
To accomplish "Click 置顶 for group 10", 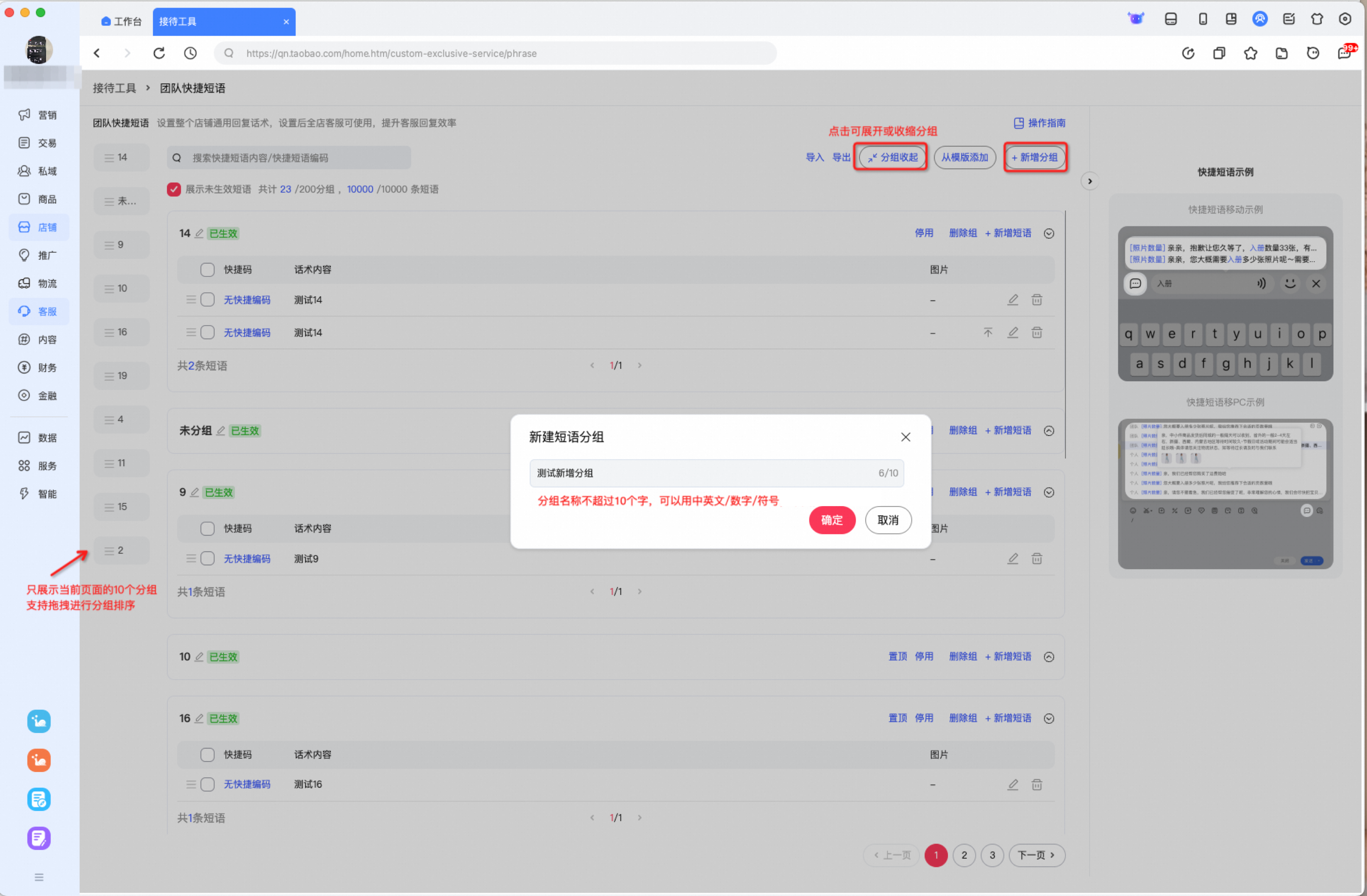I will pyautogui.click(x=898, y=657).
